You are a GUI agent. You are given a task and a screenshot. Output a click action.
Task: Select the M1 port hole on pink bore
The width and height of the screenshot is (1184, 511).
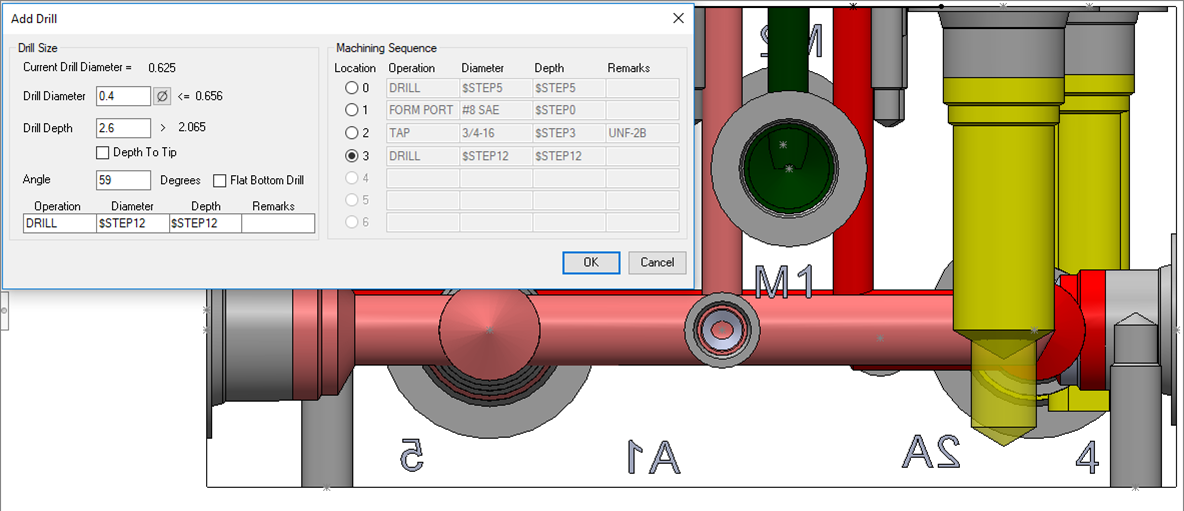720,329
